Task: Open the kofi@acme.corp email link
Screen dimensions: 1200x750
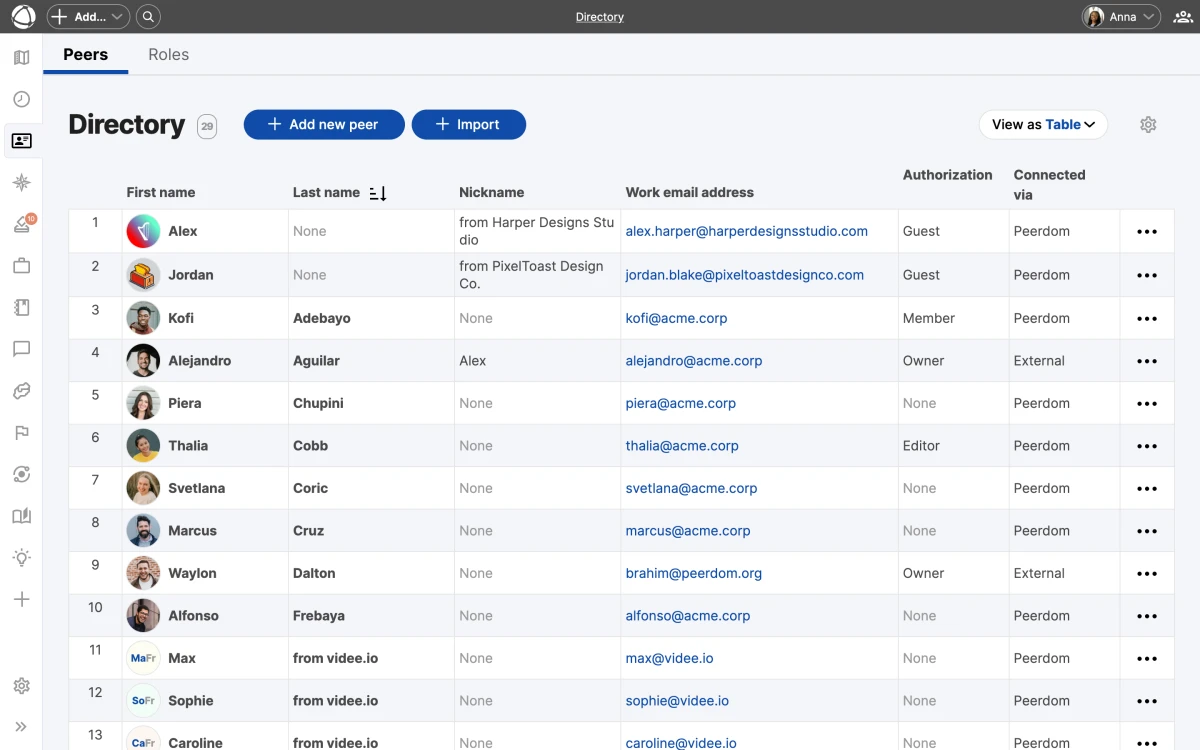Action: coord(676,317)
